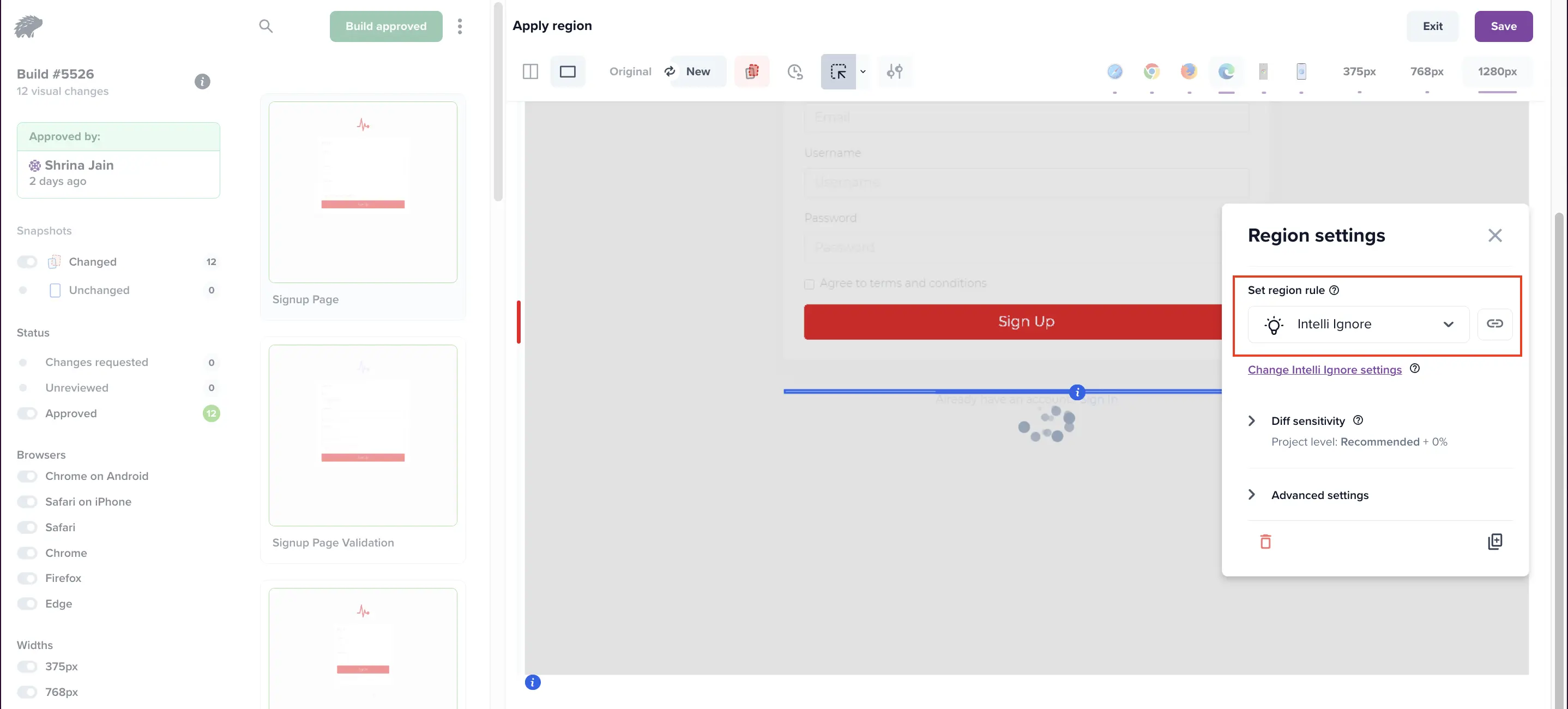
Task: Open the snapshot history clock icon
Action: point(794,71)
